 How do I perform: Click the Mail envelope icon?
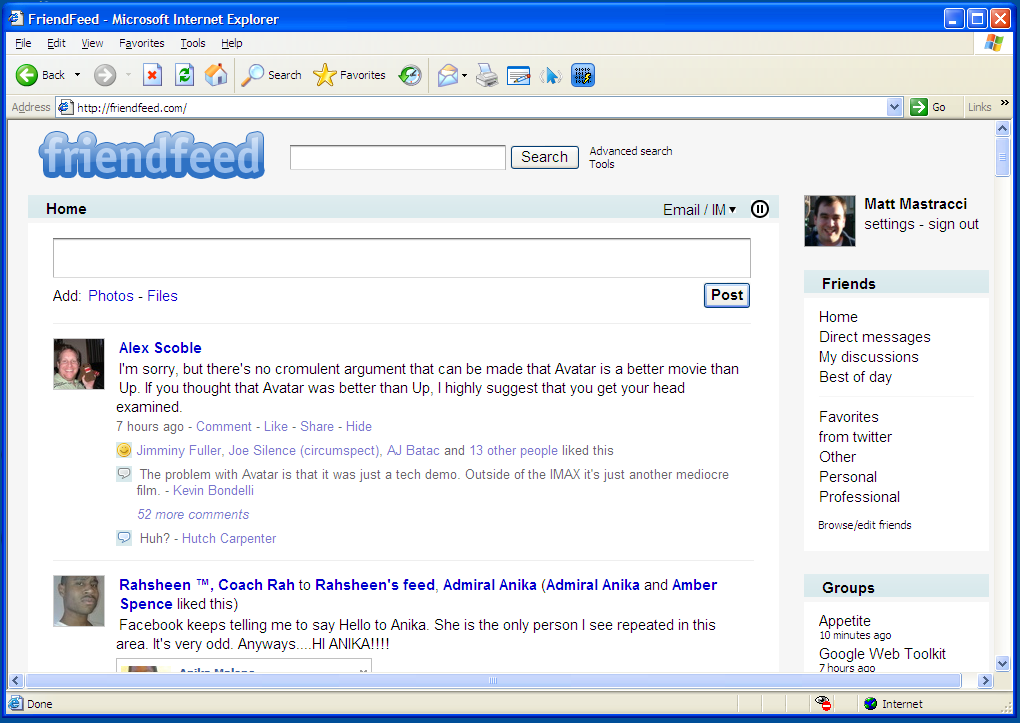click(448, 75)
